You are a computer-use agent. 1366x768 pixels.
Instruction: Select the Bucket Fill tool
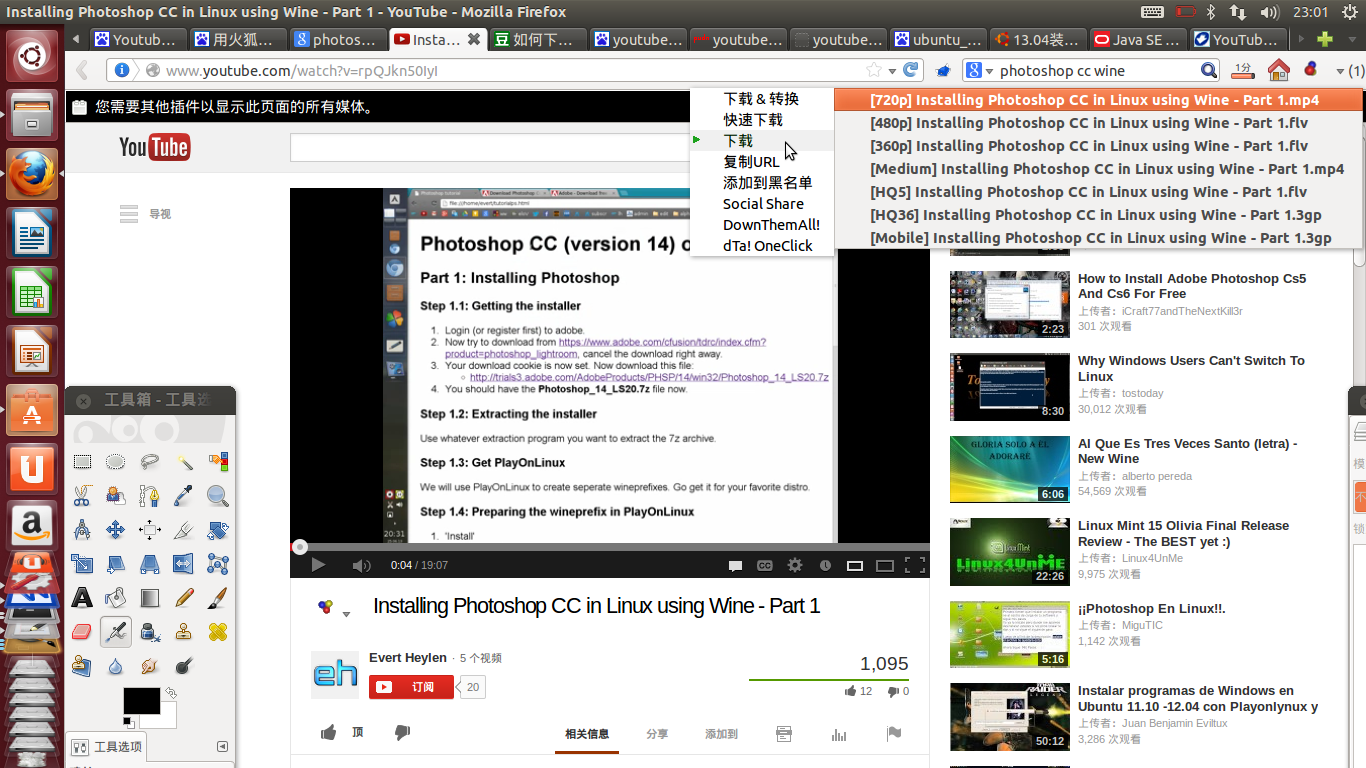[116, 598]
